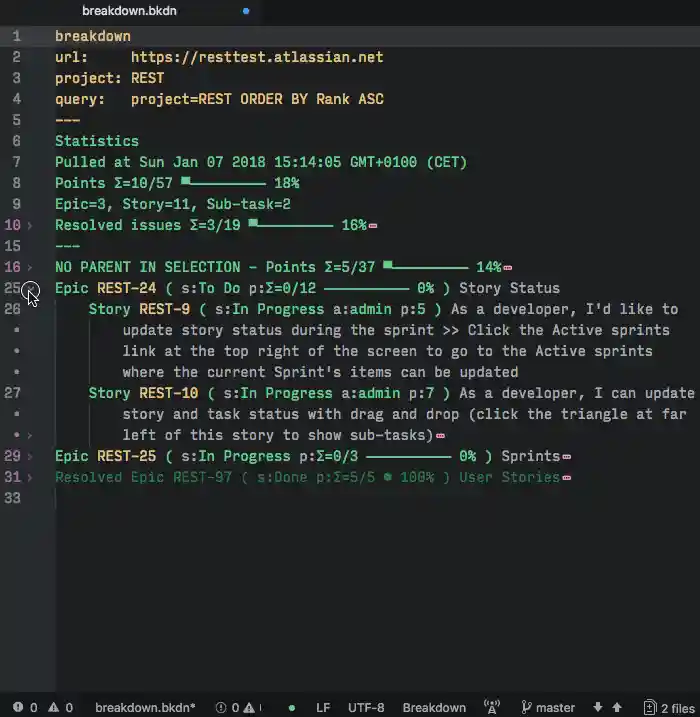Viewport: 700px width, 717px height.
Task: Click the pink fold marker after show sub-tasks)
Action: [x=440, y=436]
